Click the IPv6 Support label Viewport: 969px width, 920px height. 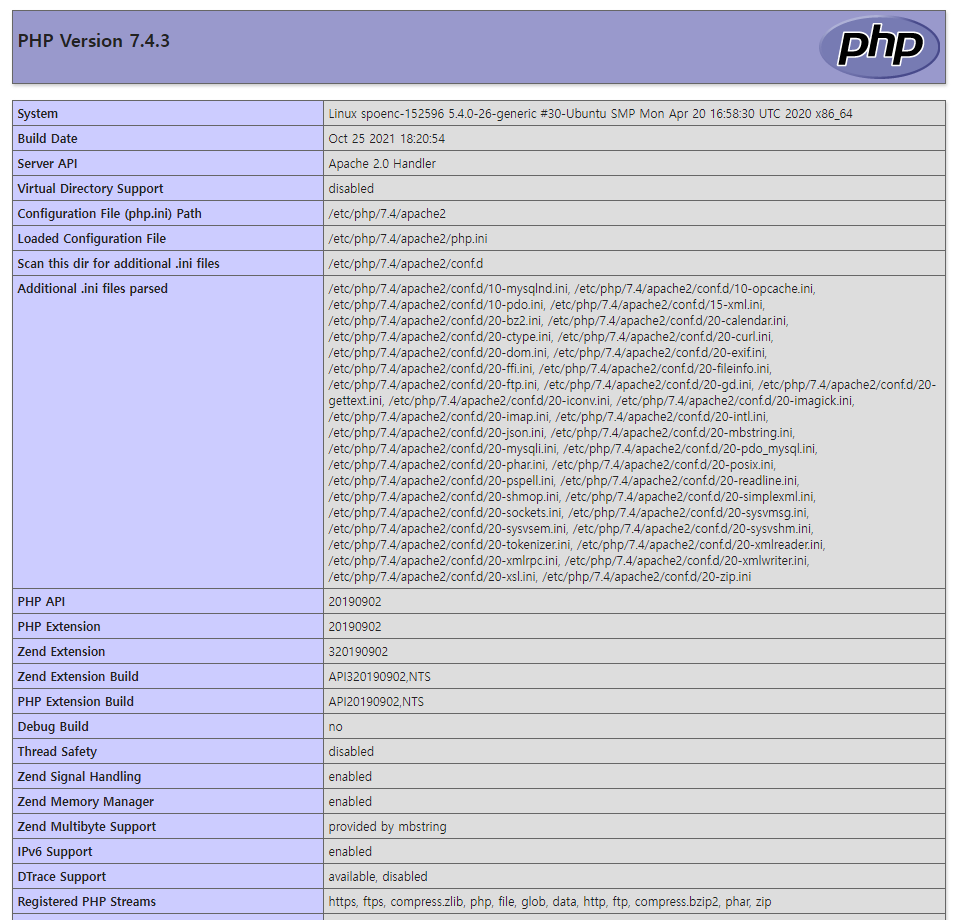(x=54, y=852)
